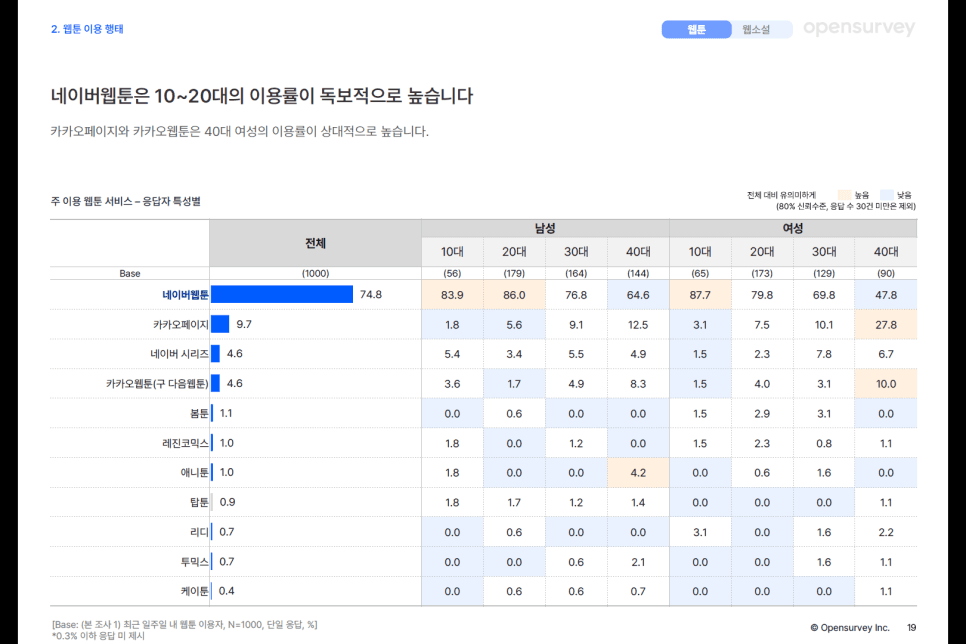Click the cell value 64.6

tap(638, 295)
